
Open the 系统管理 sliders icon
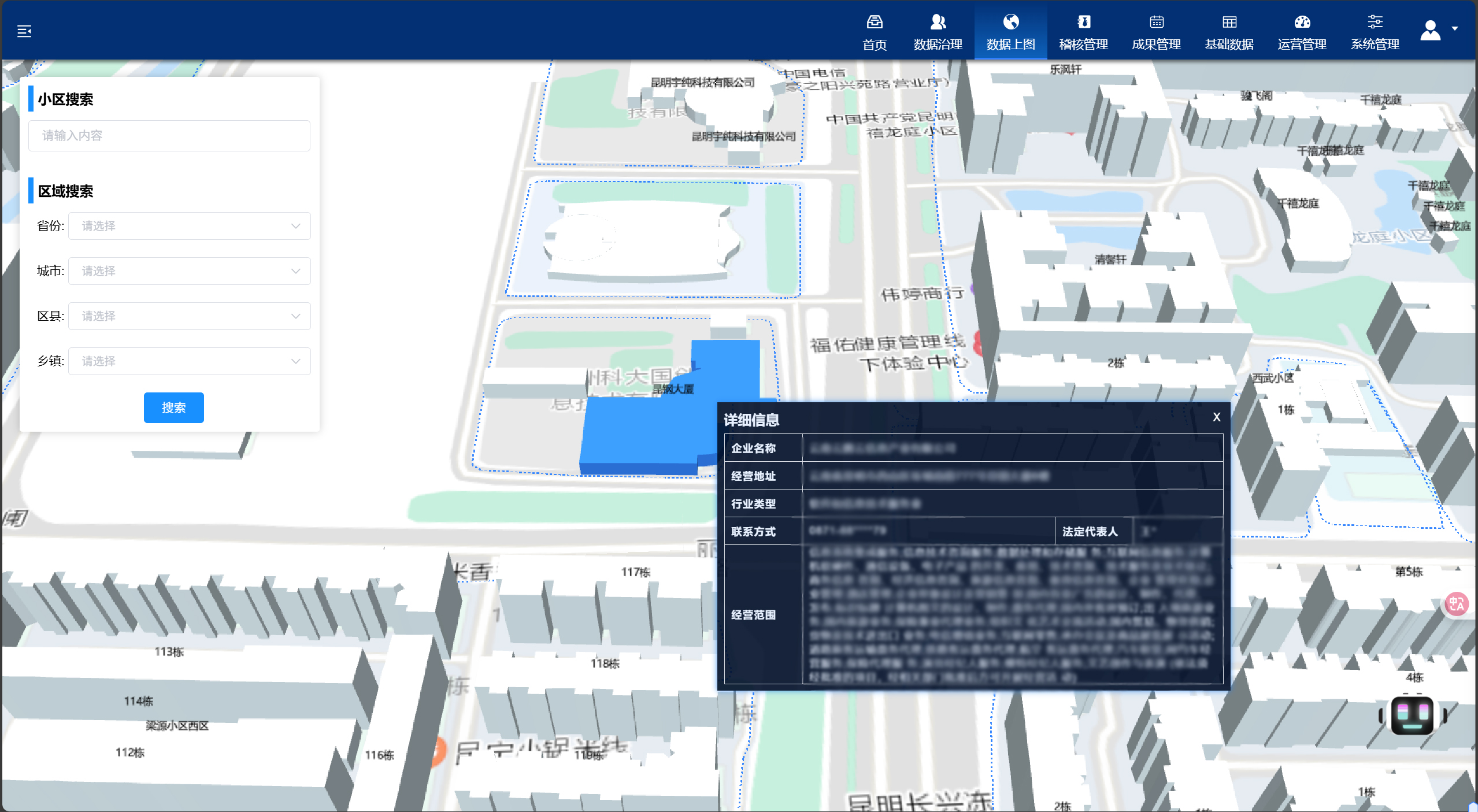[1375, 23]
